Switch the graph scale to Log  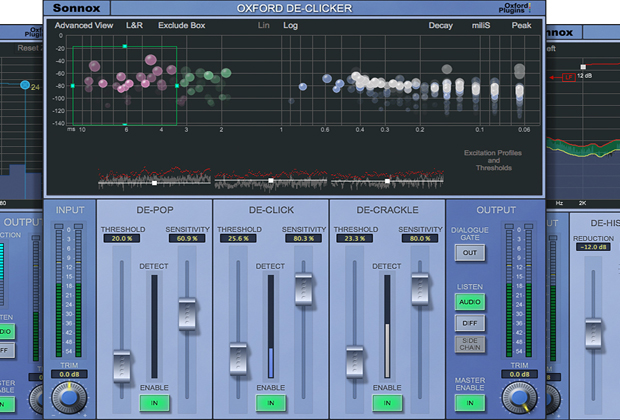tap(291, 24)
